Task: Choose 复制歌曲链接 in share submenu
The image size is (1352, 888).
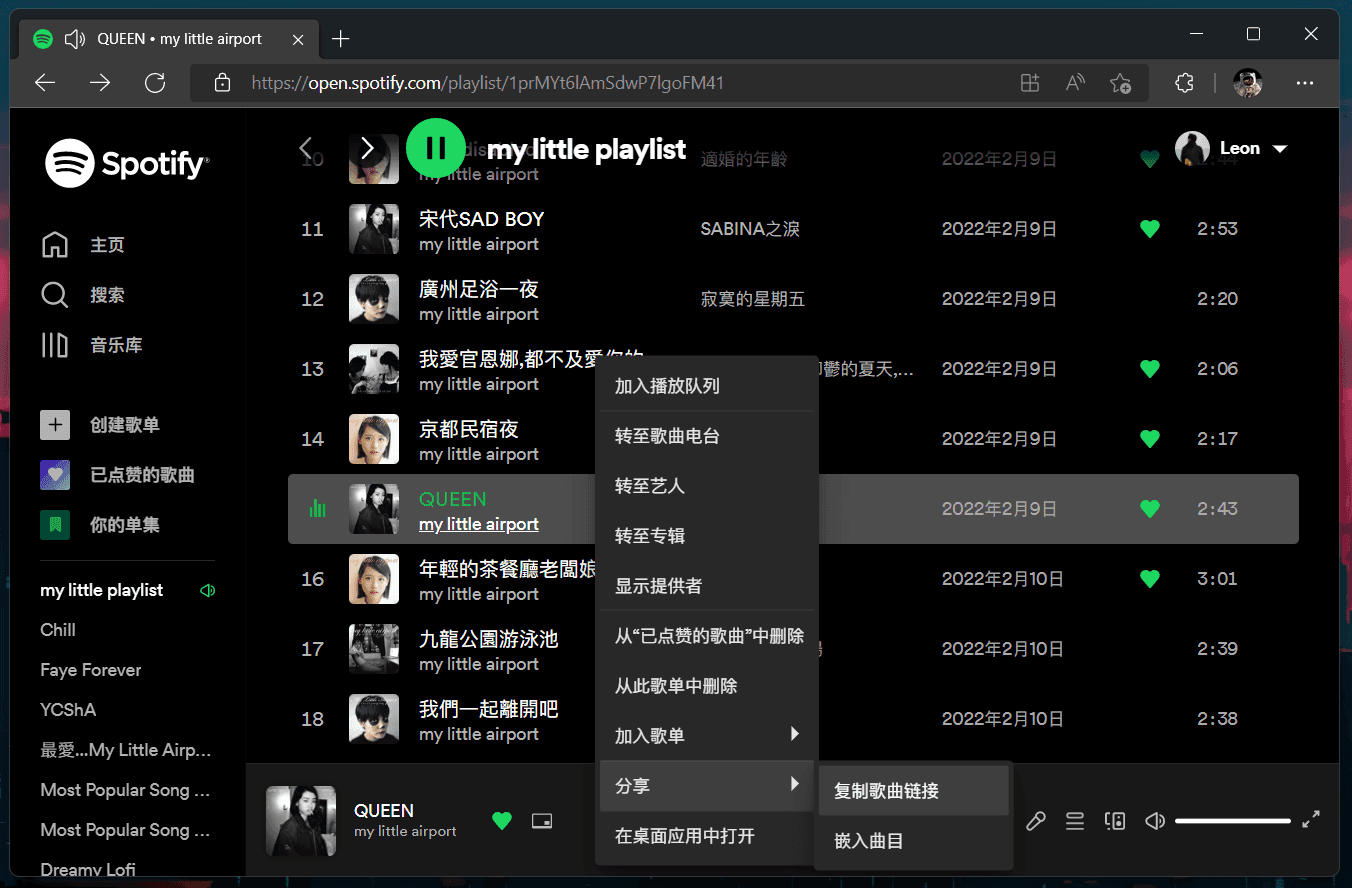Action: pos(914,791)
